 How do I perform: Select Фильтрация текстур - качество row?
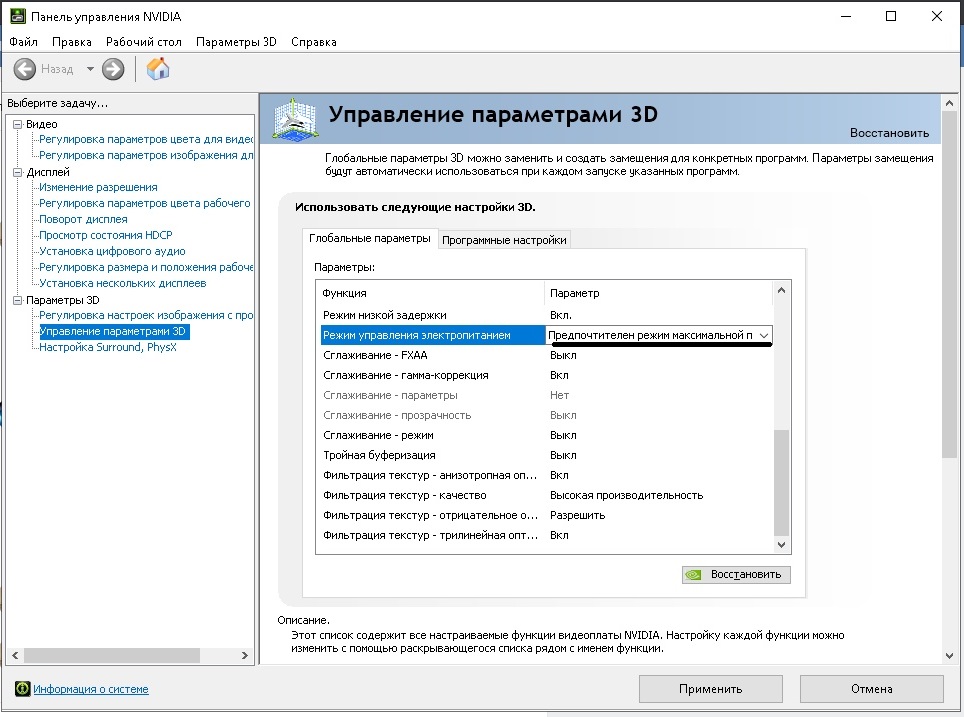pos(546,495)
